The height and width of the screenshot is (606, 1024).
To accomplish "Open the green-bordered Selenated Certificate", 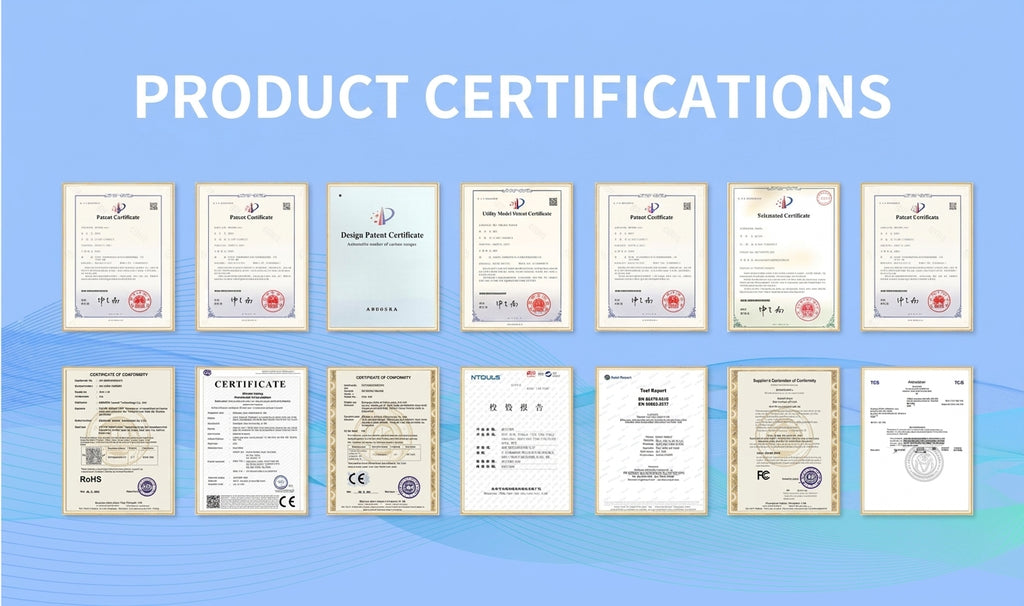I will click(x=784, y=257).
